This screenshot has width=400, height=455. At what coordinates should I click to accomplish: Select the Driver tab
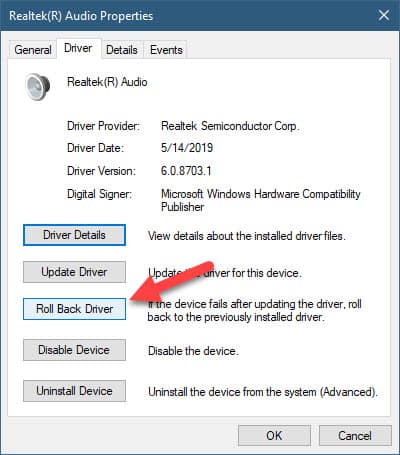point(78,48)
